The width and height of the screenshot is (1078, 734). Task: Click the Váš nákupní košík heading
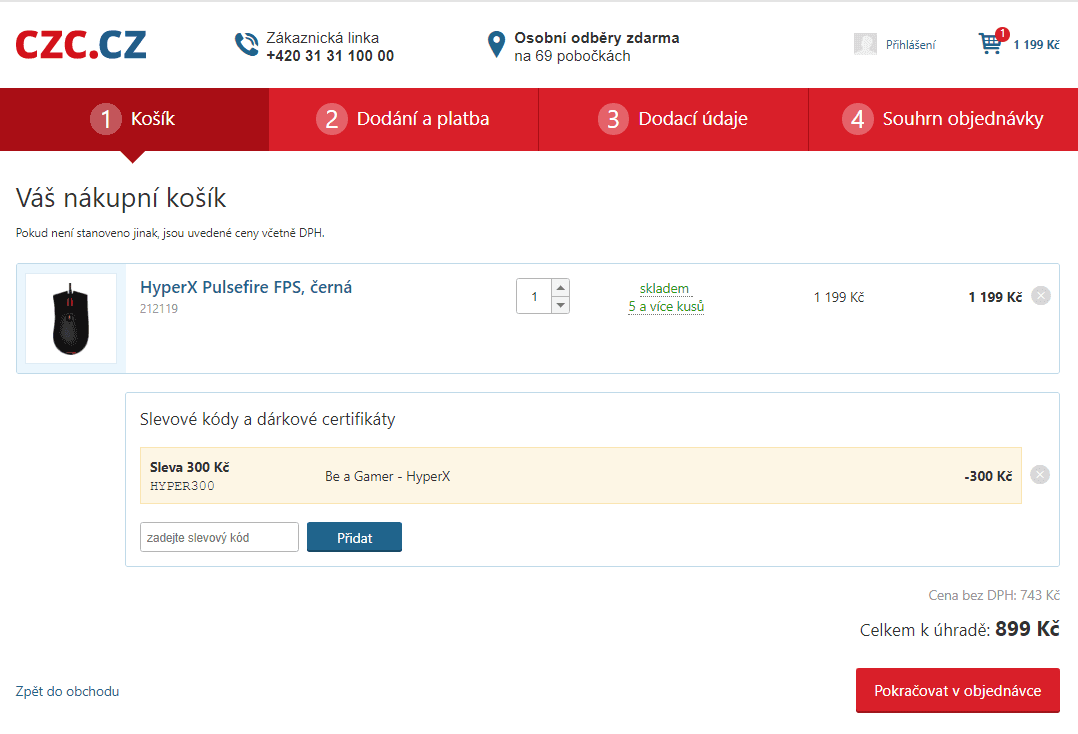121,198
